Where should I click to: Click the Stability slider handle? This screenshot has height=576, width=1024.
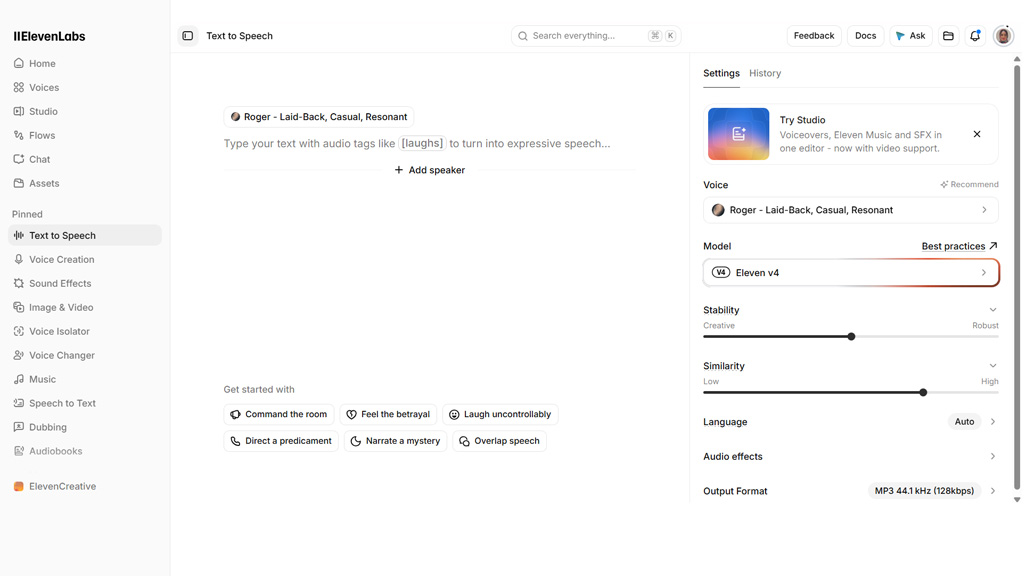(x=851, y=337)
